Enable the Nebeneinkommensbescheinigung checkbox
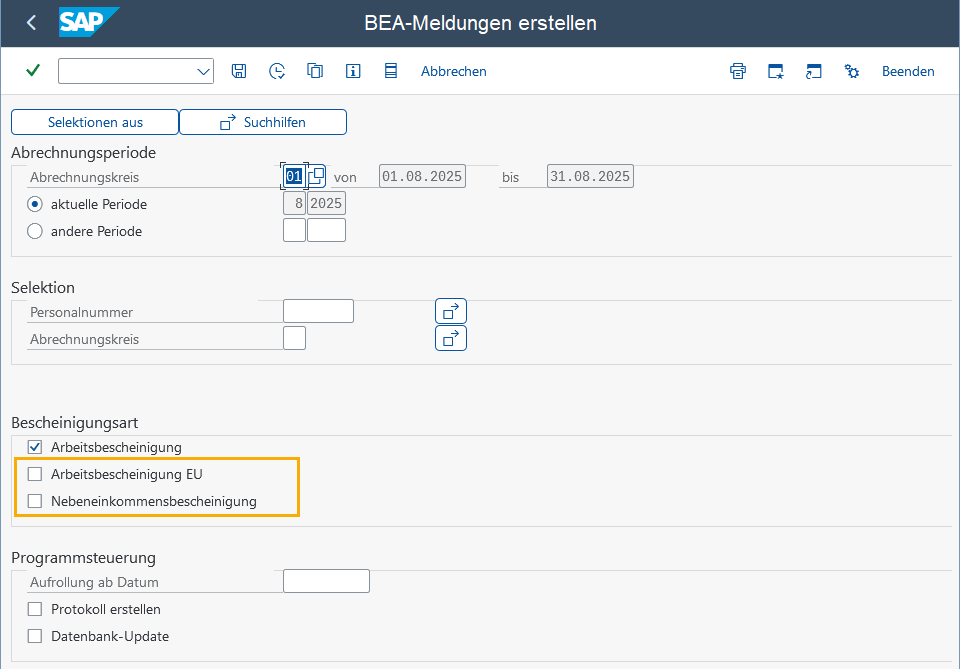The width and height of the screenshot is (960, 669). 35,501
